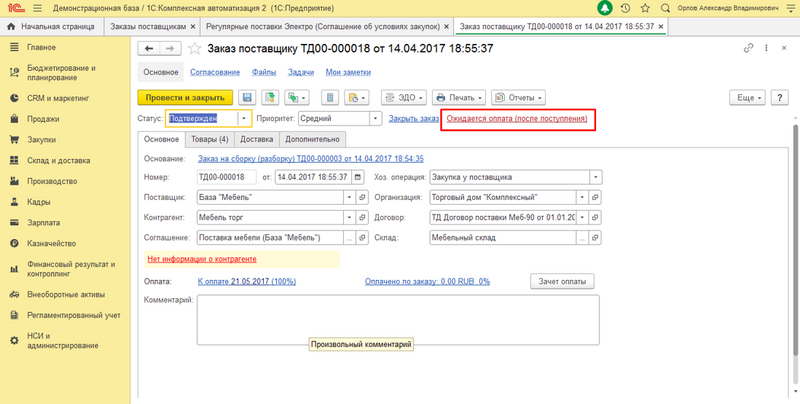
Task: Click the open icon beside the Поставщик field
Action: pyautogui.click(x=362, y=197)
